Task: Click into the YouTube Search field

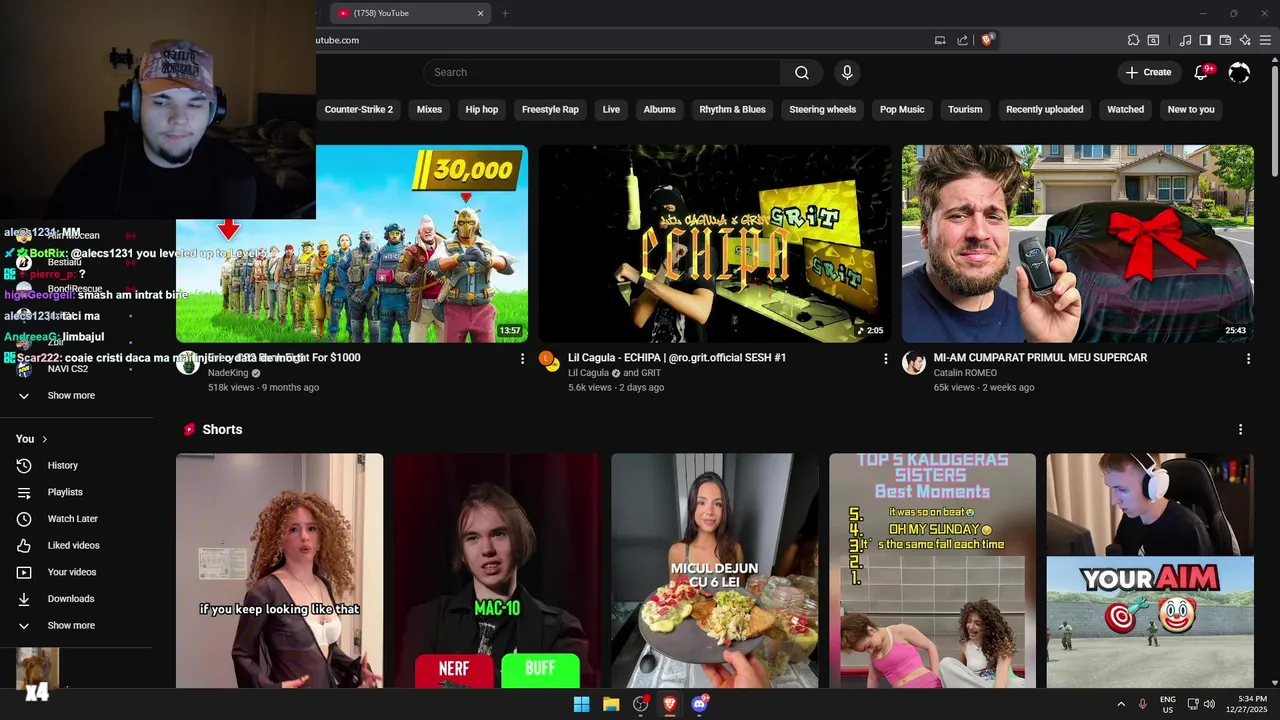Action: click(604, 72)
